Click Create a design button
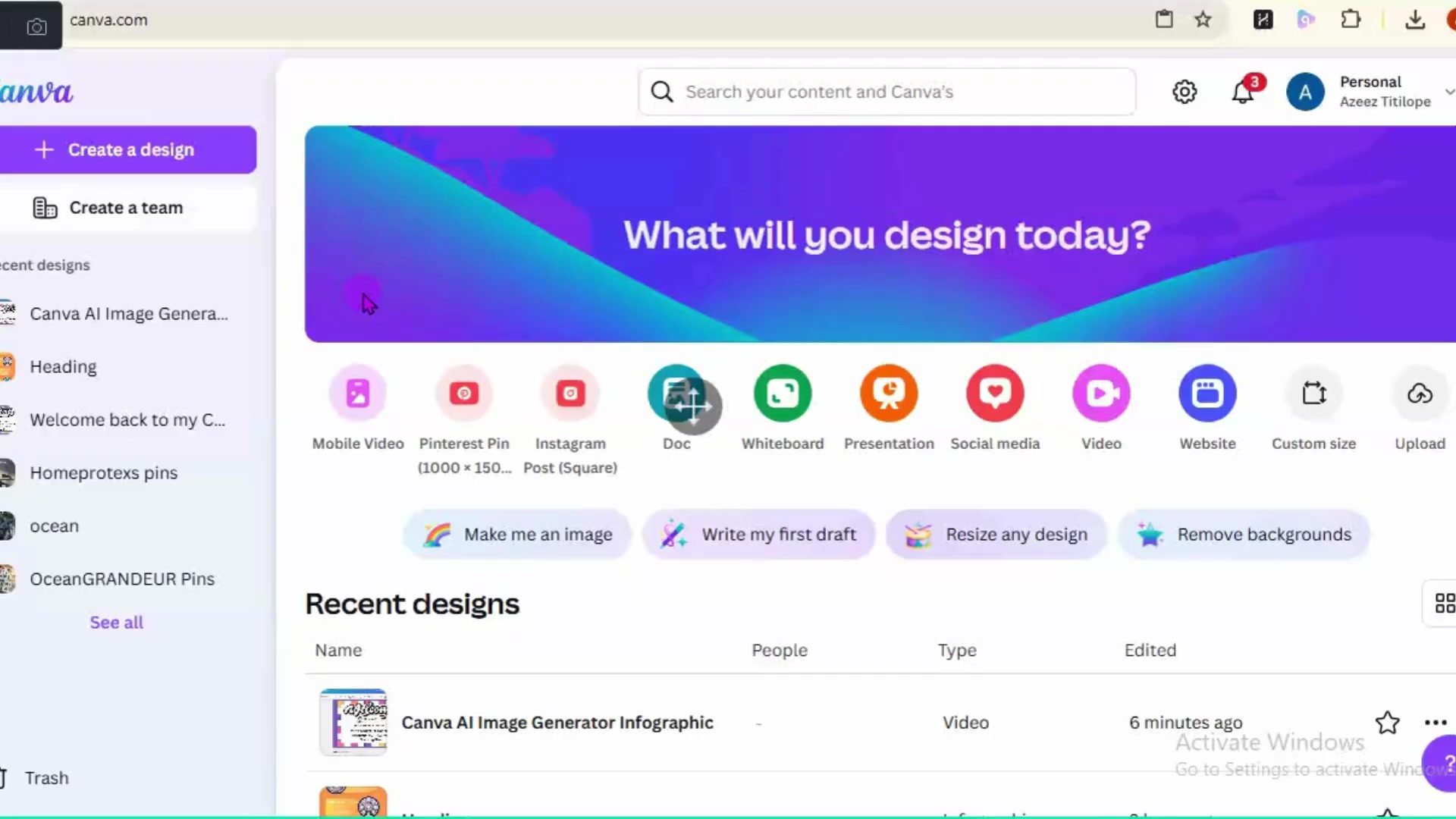Viewport: 1456px width, 819px height. (128, 149)
